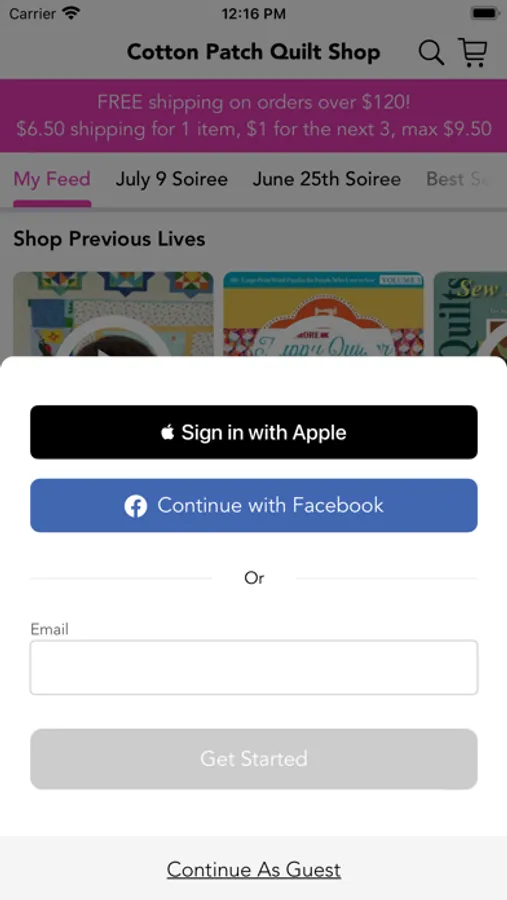The height and width of the screenshot is (900, 507).
Task: Click the Get Started button
Action: click(x=254, y=759)
